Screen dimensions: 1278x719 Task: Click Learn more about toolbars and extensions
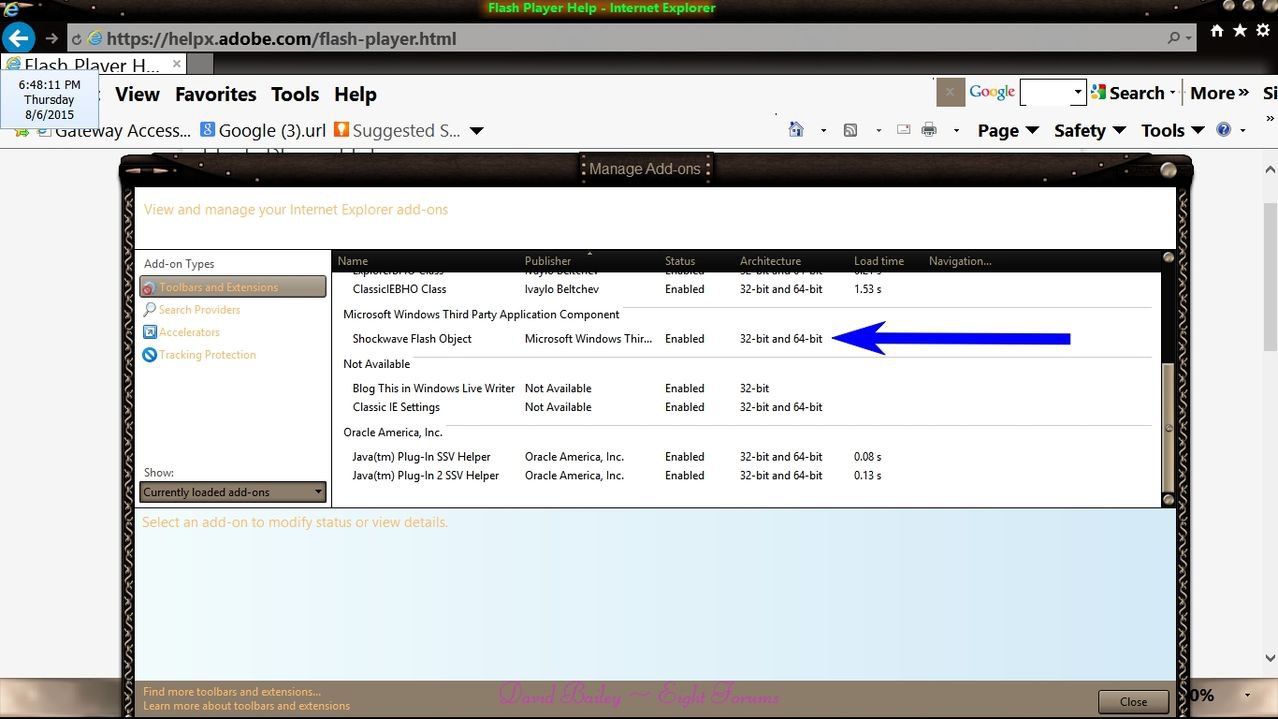(247, 706)
